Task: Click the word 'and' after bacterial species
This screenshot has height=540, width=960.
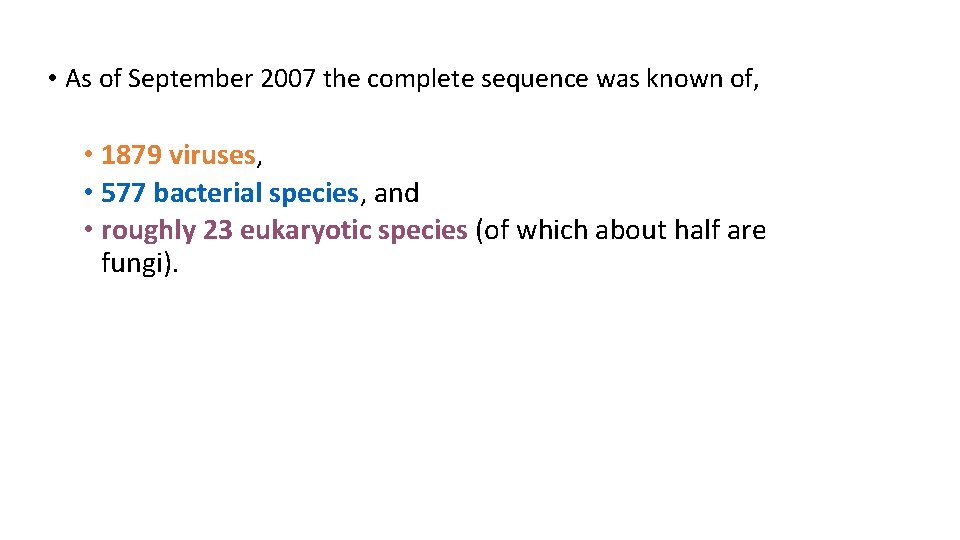Action: pos(396,193)
